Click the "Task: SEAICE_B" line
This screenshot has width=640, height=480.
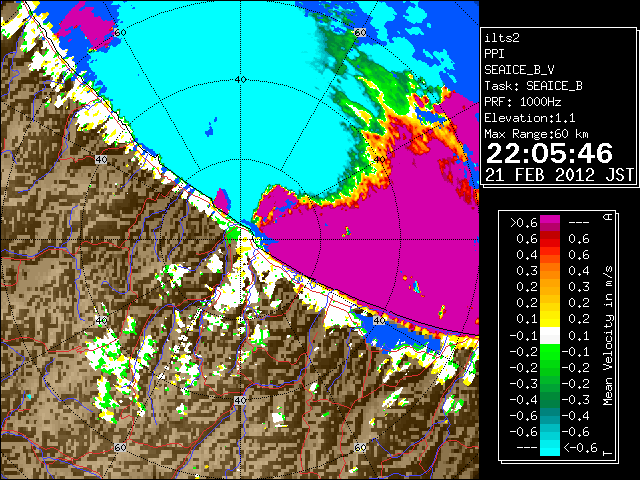click(x=533, y=86)
